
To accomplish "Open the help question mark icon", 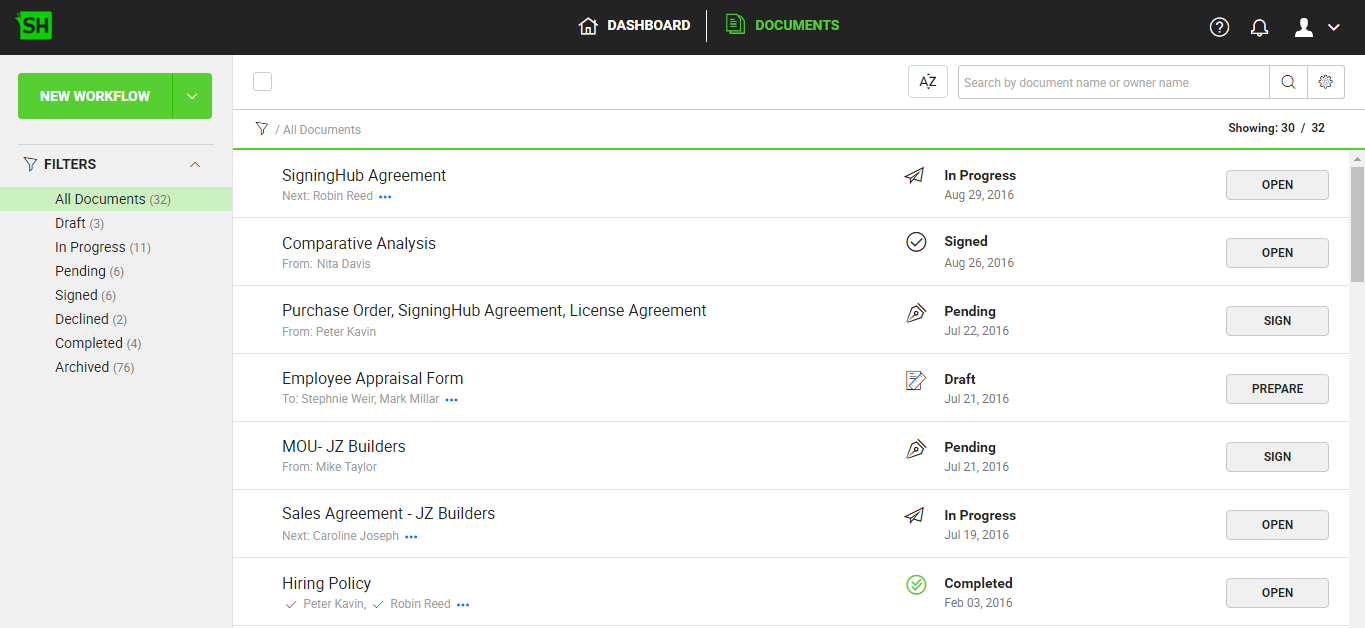I will click(x=1219, y=27).
